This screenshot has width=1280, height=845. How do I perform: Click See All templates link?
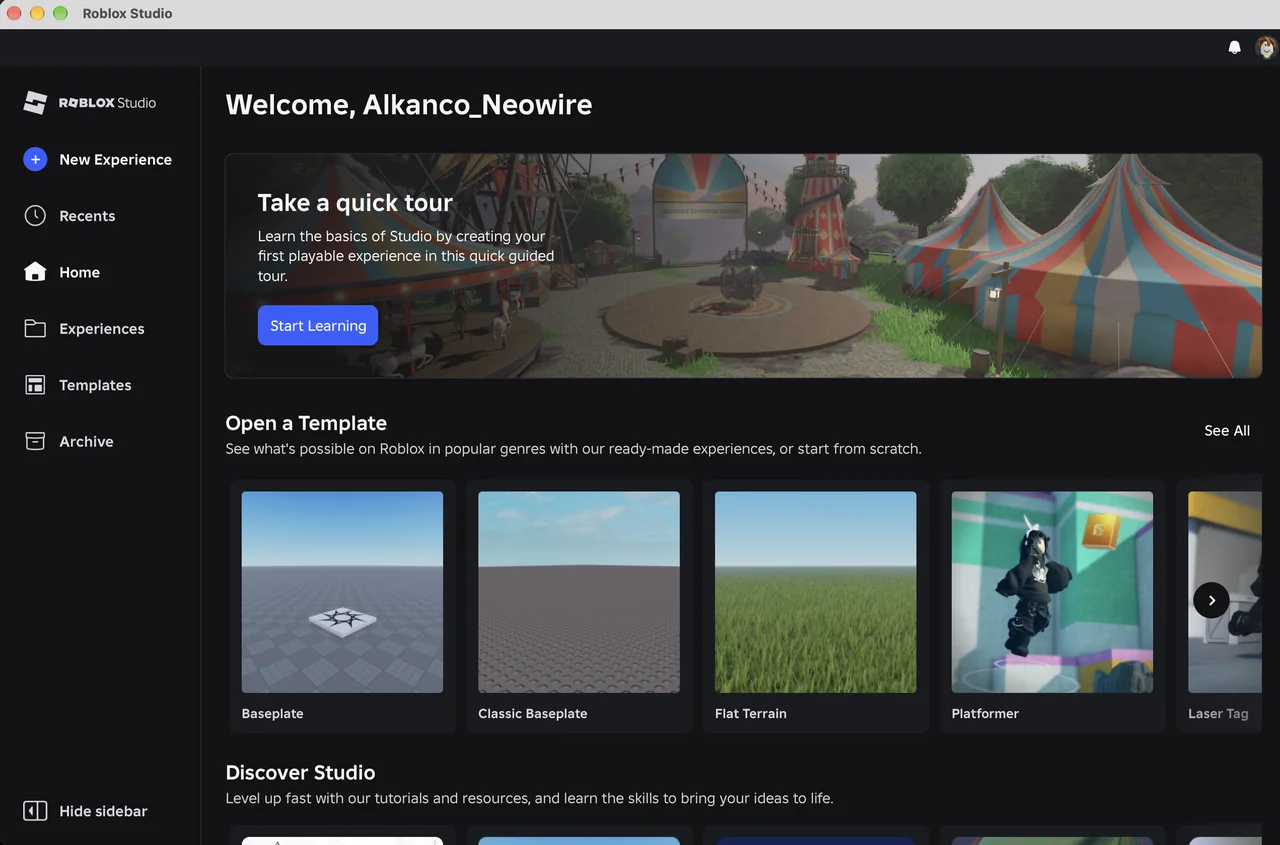[x=1227, y=430]
